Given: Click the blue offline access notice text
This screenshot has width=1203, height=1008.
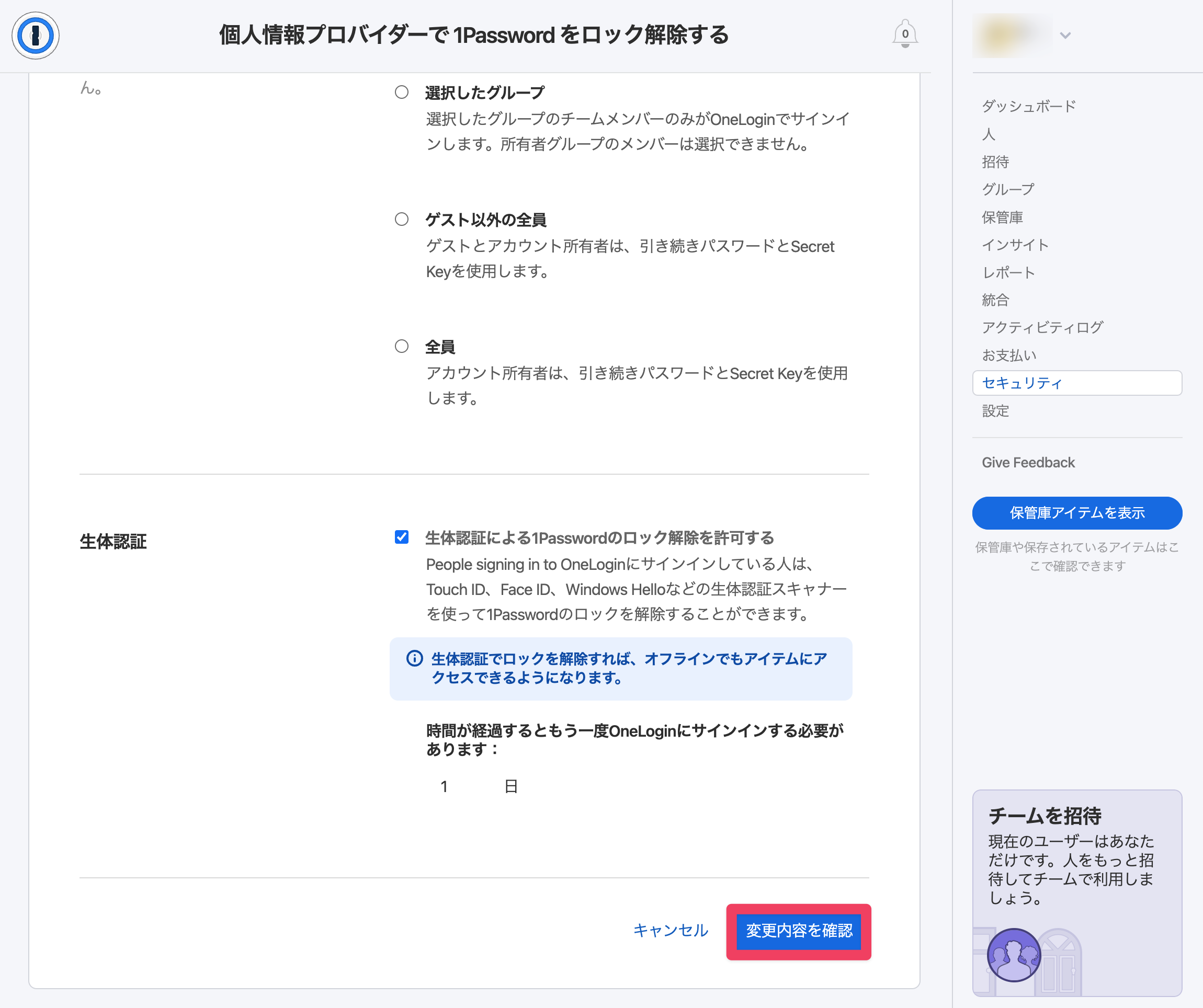Looking at the screenshot, I should pos(629,668).
